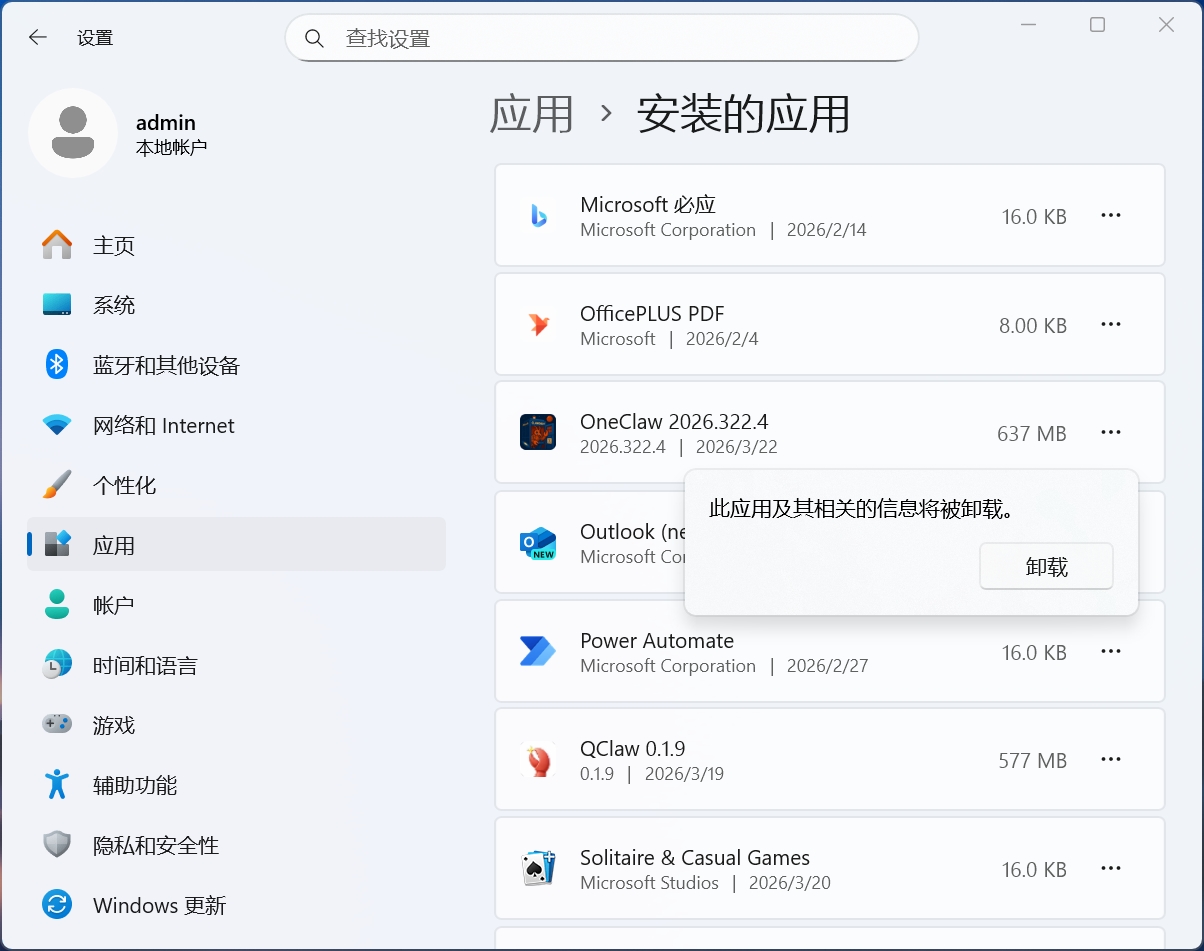Select 系统 in the settings sidebar
The height and width of the screenshot is (951, 1204).
coord(113,305)
